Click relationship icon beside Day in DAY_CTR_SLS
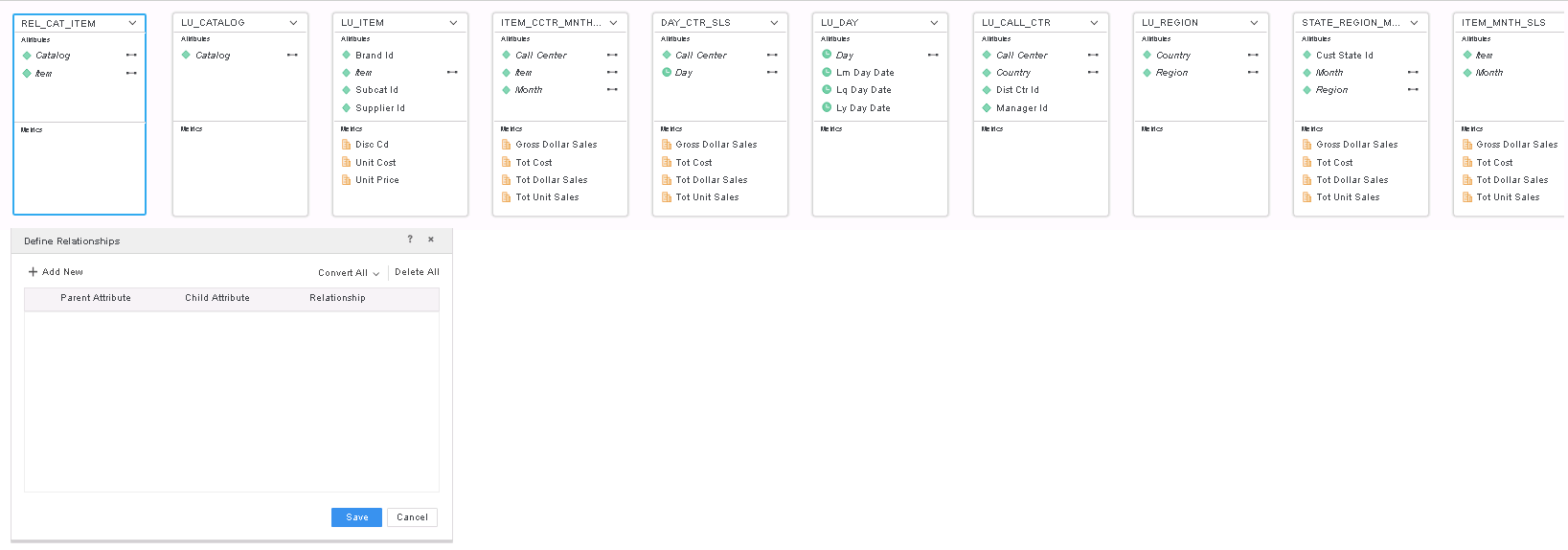Viewport: 1568px width, 550px height. click(772, 73)
